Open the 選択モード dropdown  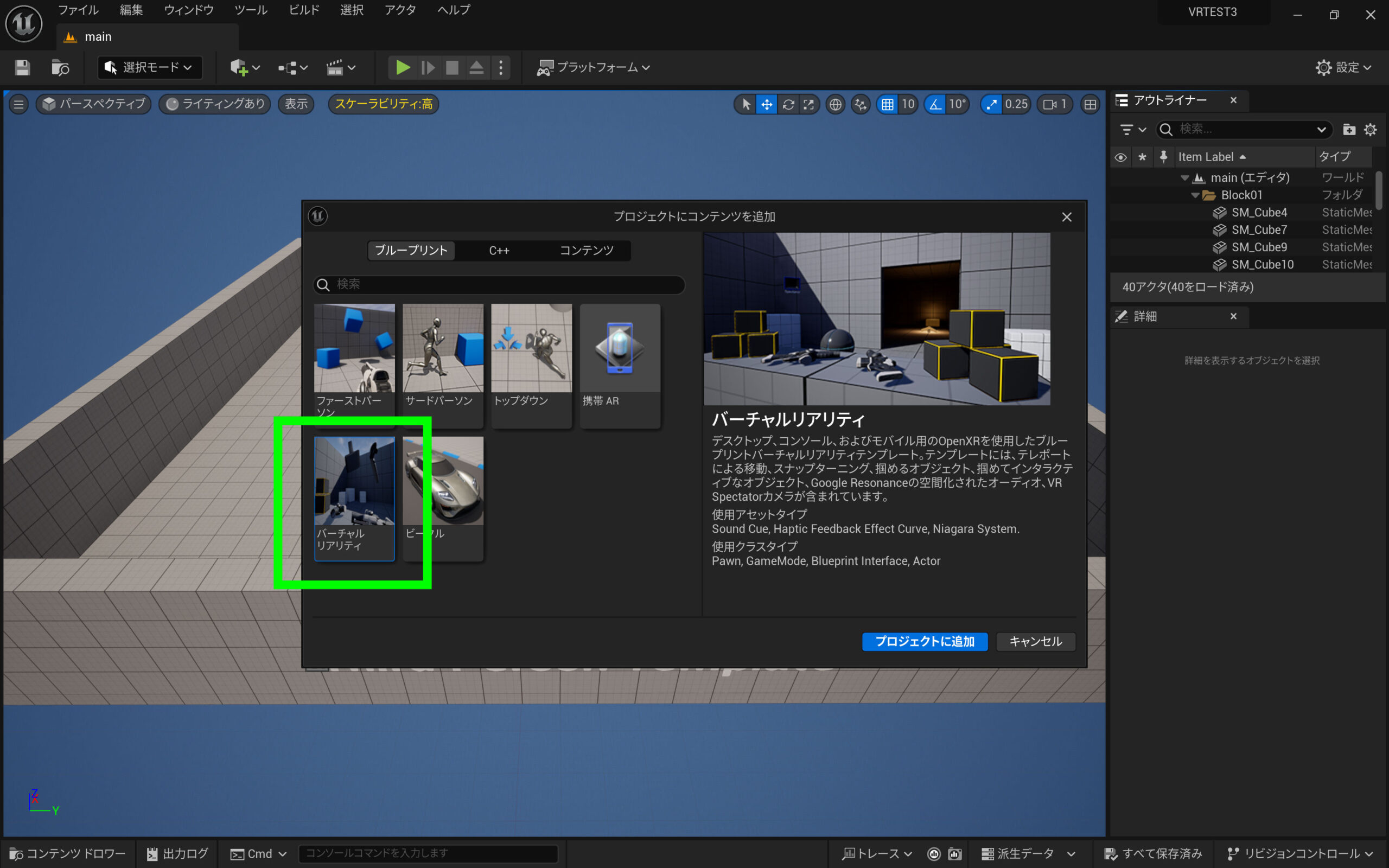coord(150,67)
